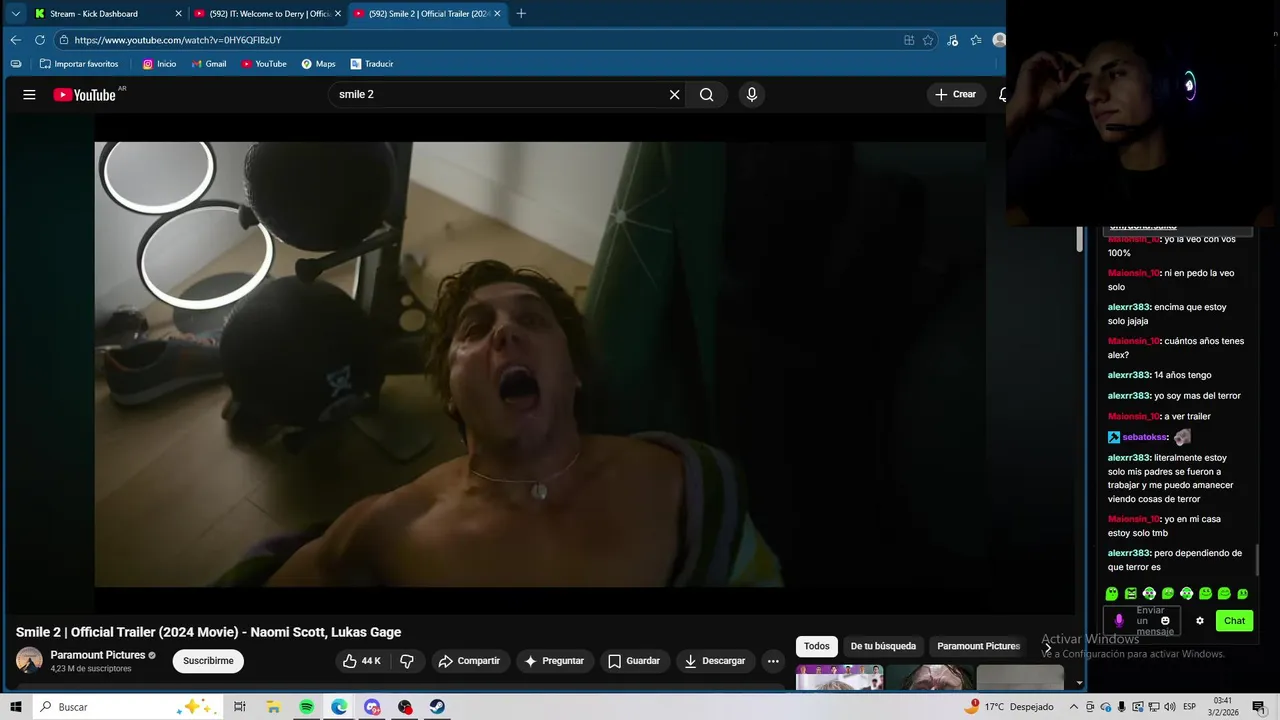Reload the page with refresh icon

tap(40, 40)
